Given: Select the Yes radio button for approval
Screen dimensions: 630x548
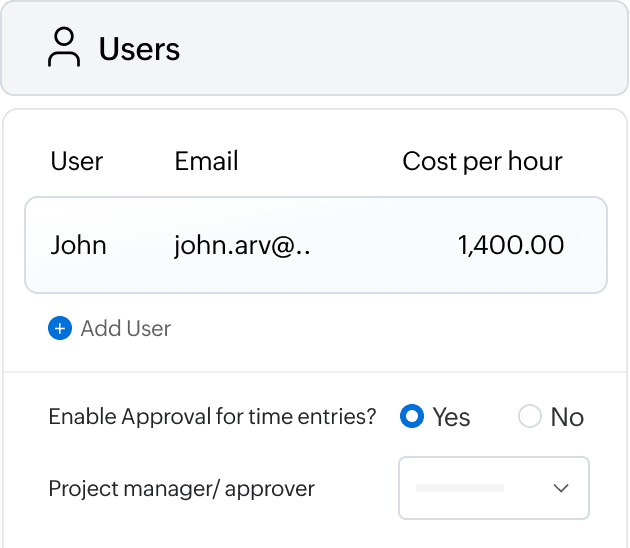Looking at the screenshot, I should tap(411, 417).
